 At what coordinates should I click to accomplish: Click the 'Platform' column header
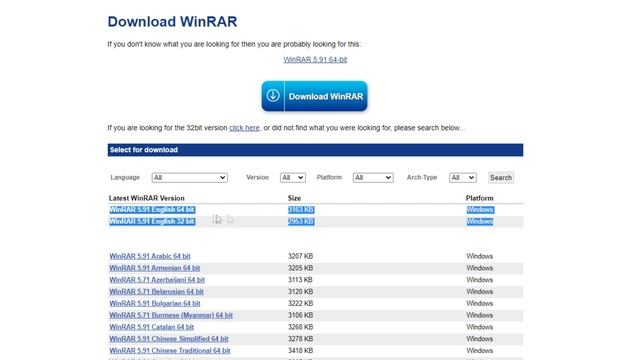click(480, 198)
